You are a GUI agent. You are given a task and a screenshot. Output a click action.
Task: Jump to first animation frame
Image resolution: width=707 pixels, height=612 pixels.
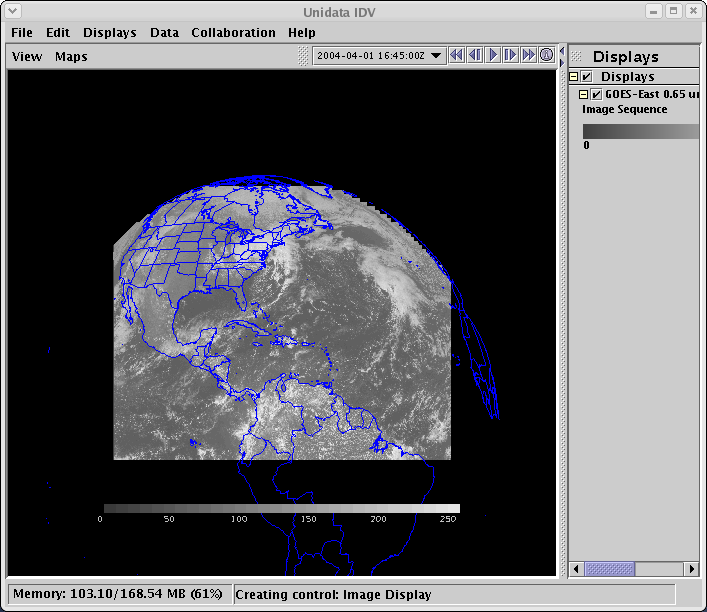(456, 55)
